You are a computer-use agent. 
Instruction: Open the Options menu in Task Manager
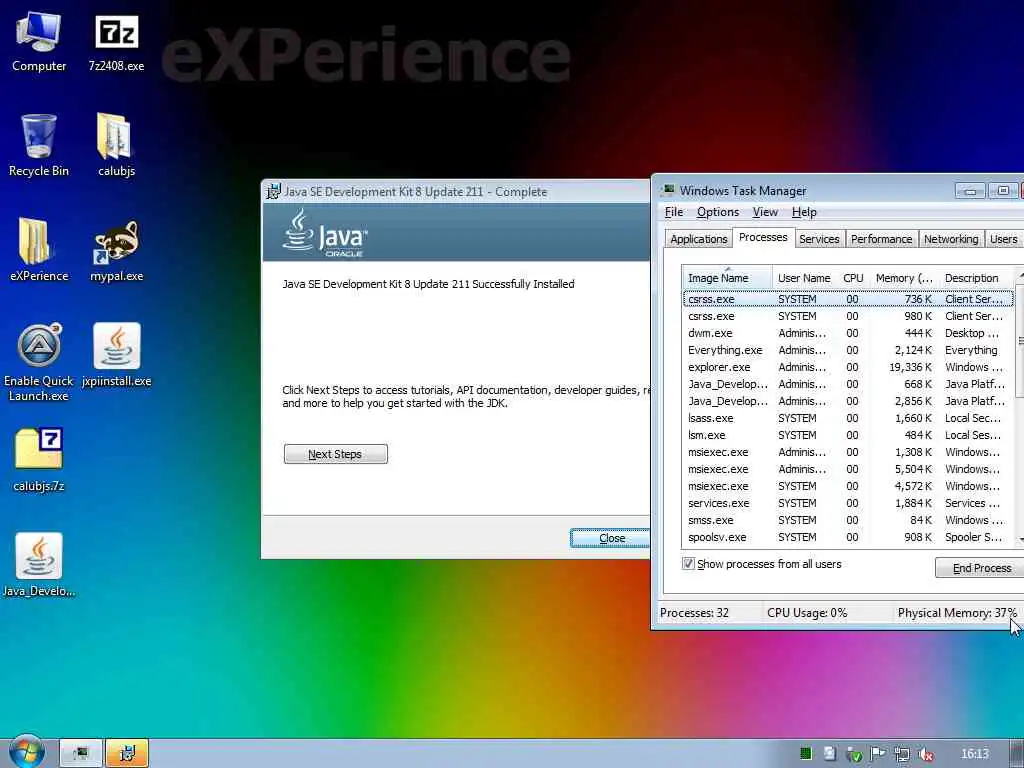718,212
